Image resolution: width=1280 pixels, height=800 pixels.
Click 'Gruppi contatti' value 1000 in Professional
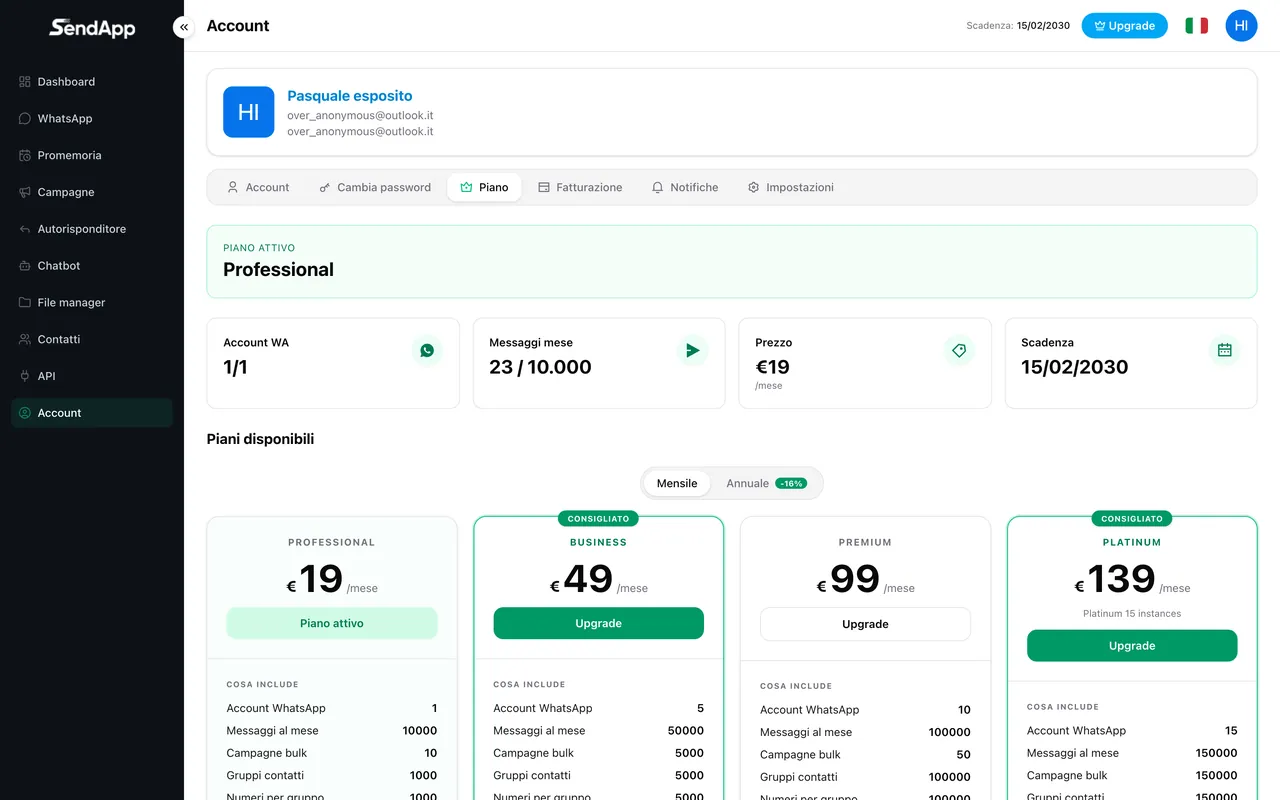point(423,776)
